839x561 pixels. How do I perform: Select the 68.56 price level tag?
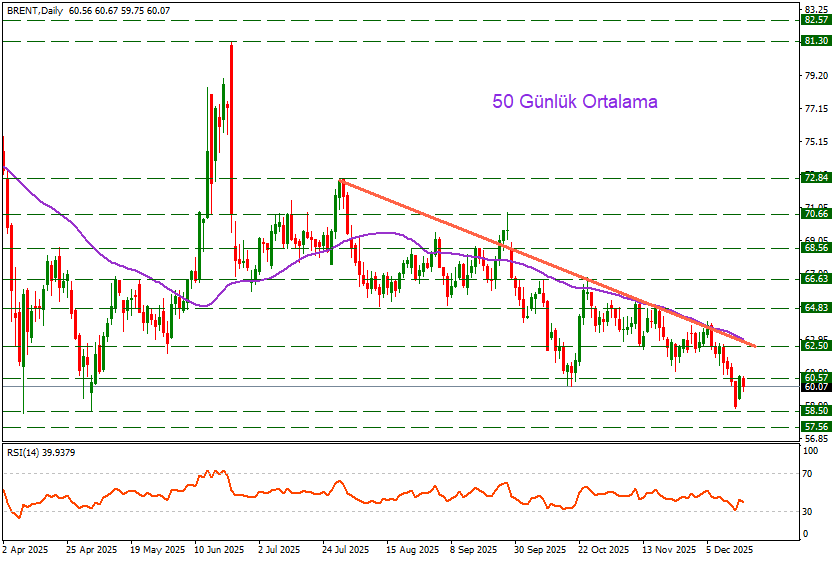[x=816, y=248]
